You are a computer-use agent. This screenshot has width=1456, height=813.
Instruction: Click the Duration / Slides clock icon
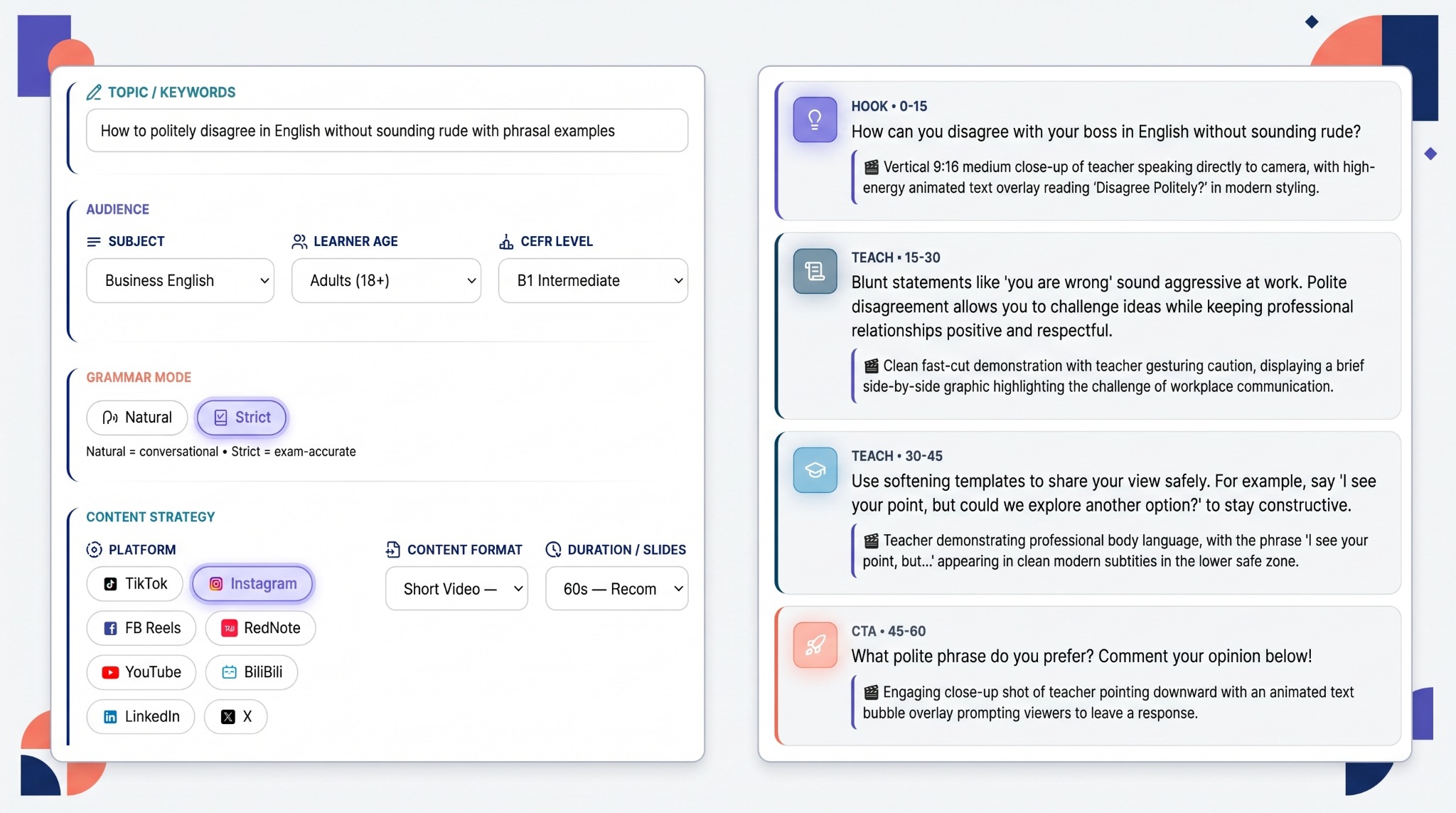(553, 550)
